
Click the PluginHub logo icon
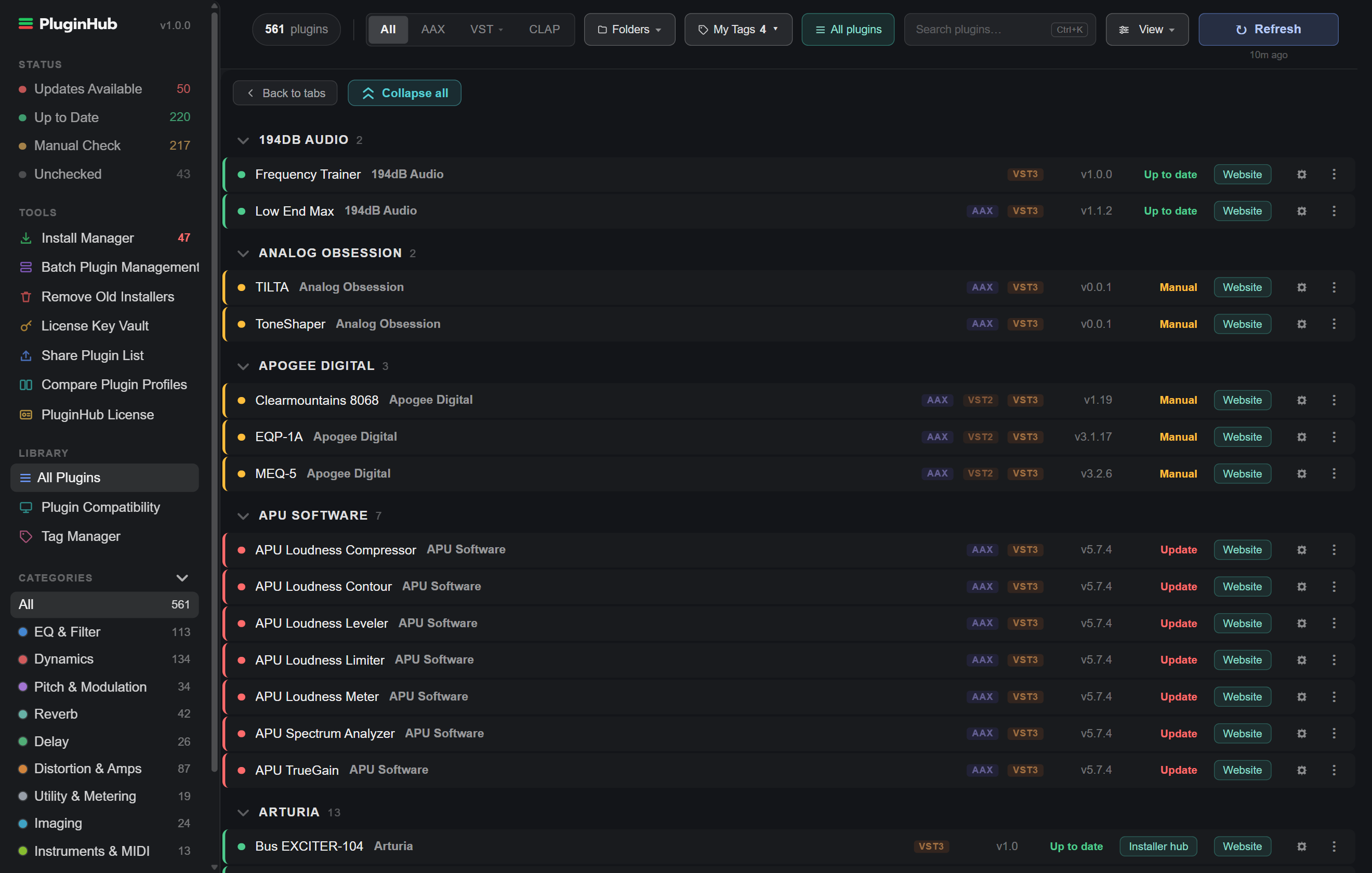25,24
